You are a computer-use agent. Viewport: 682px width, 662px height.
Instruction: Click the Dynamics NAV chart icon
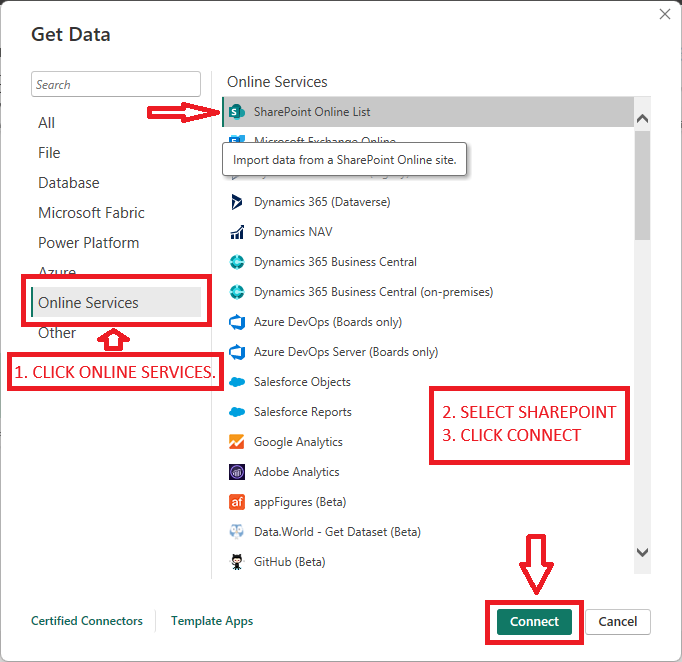tap(237, 232)
